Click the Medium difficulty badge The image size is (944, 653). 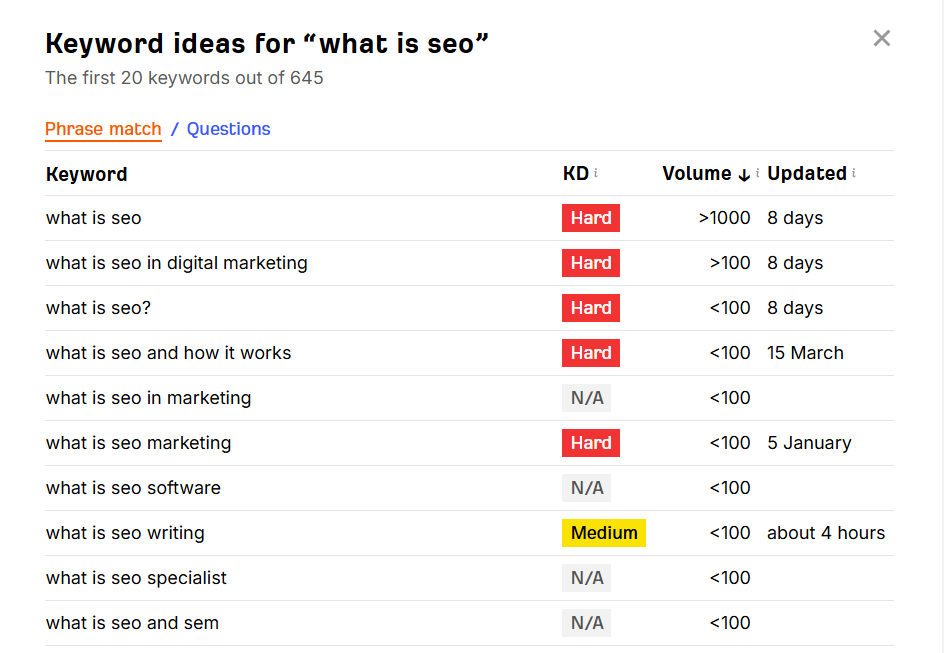pos(604,533)
